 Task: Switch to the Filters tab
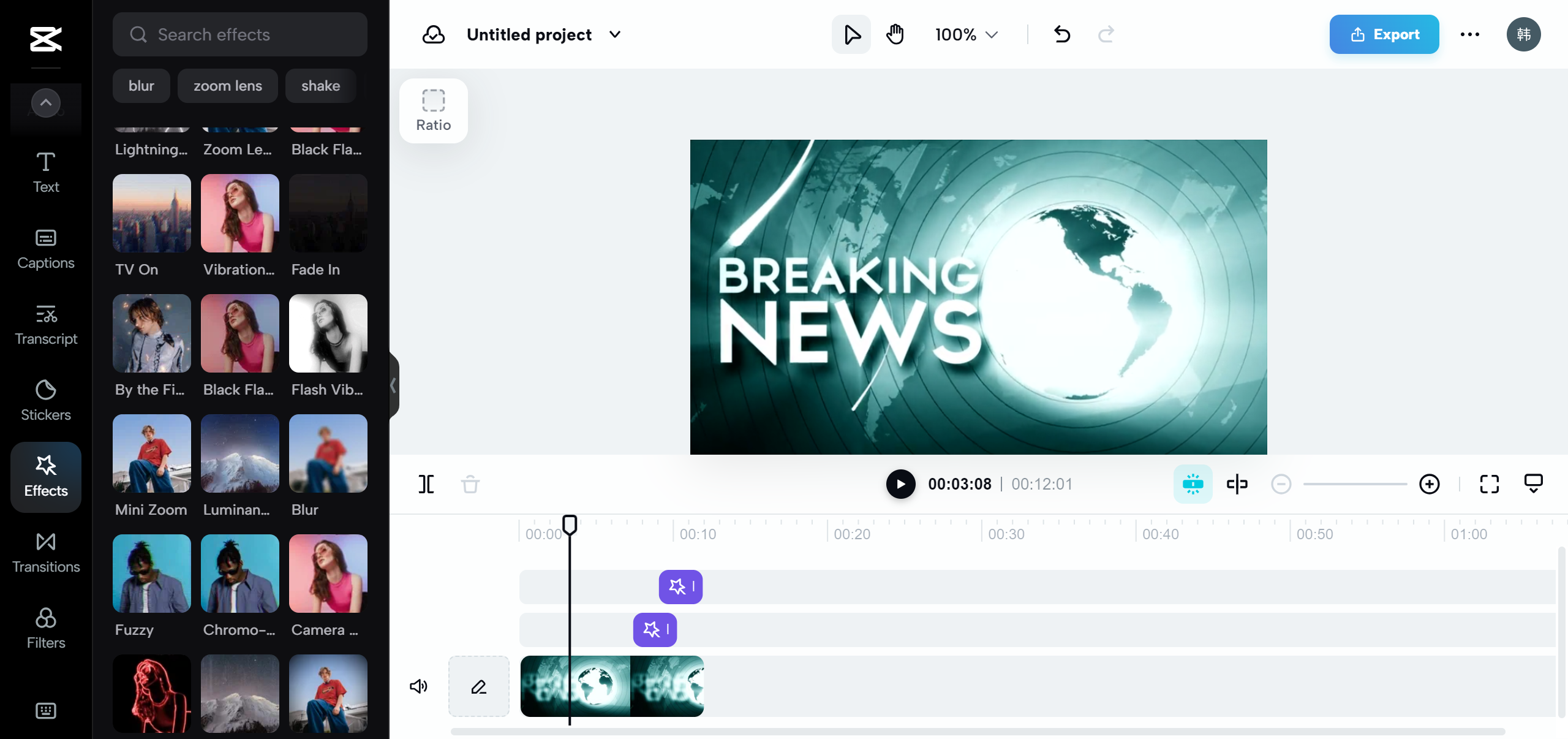46,628
